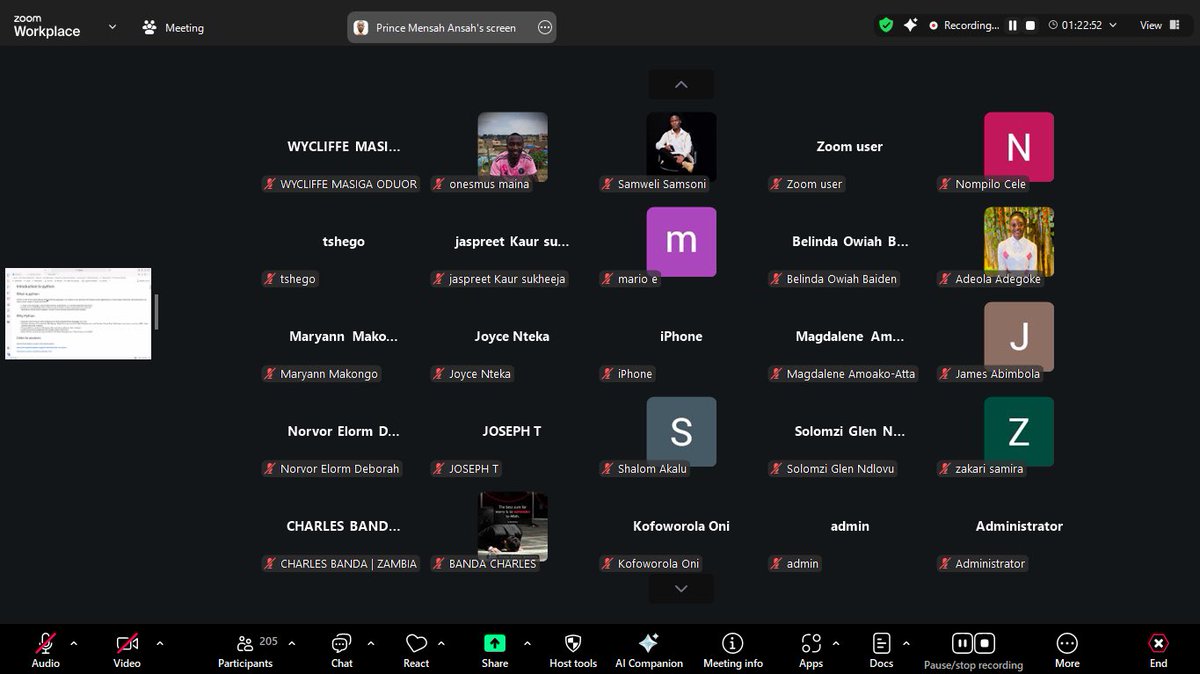Open the shared screen thumbnail preview

coord(78,313)
